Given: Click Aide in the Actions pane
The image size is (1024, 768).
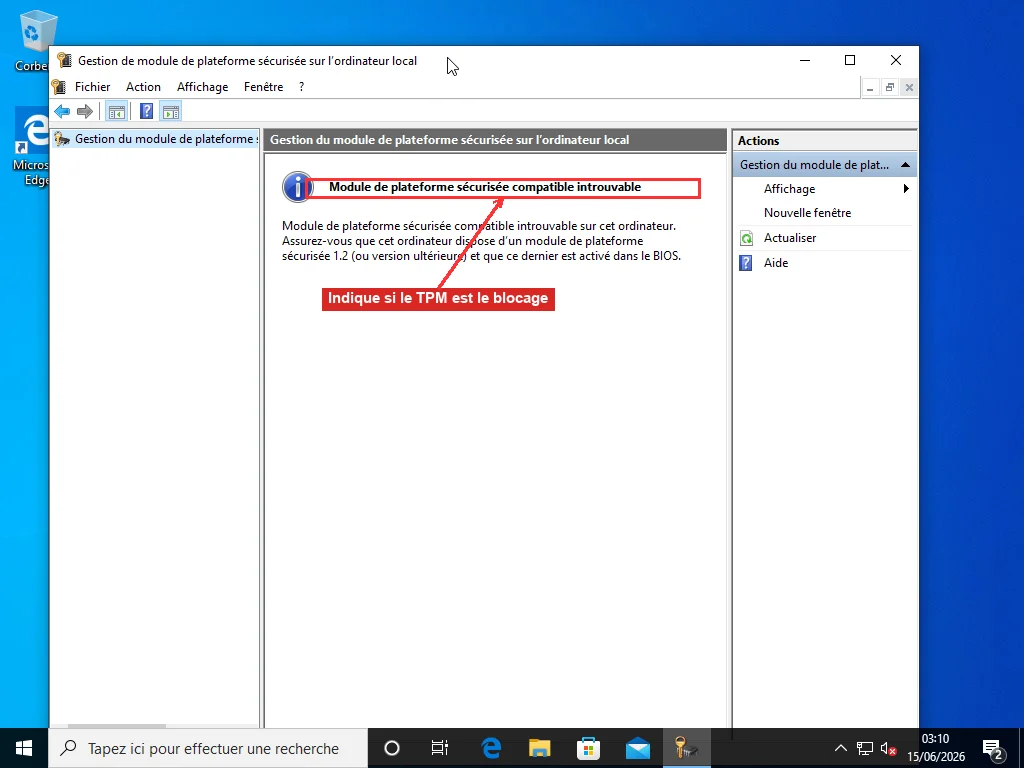Looking at the screenshot, I should click(x=776, y=263).
